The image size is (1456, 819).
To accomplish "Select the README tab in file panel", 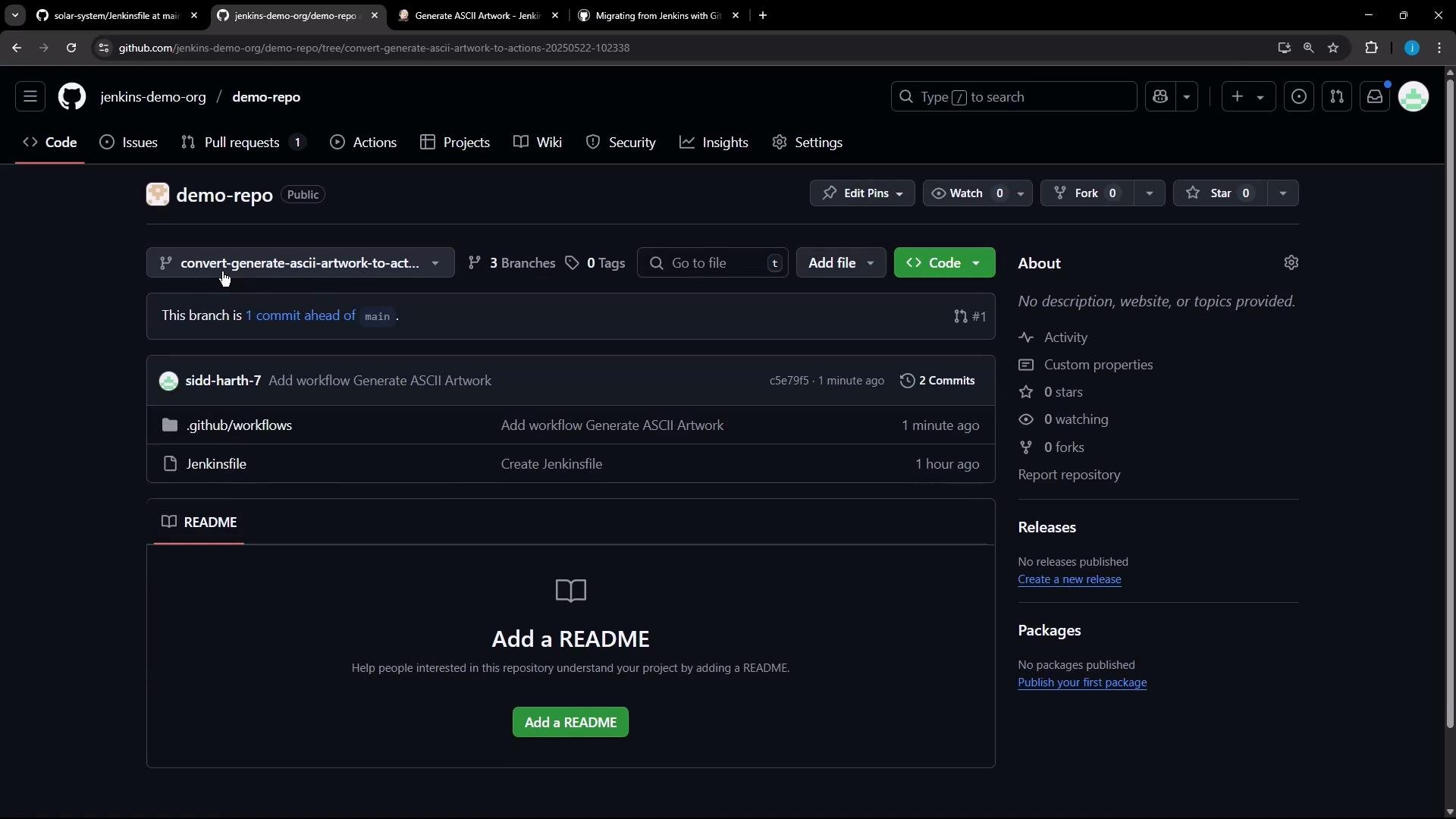I will 199,522.
